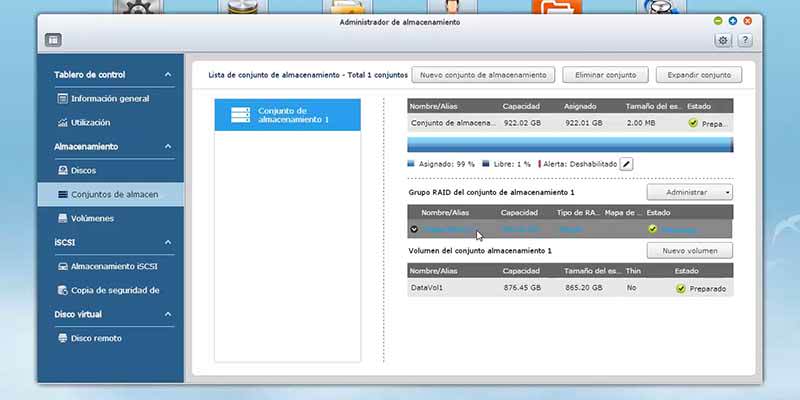Collapse the iSCSI section chevron
Image resolution: width=800 pixels, height=400 pixels.
click(168, 242)
